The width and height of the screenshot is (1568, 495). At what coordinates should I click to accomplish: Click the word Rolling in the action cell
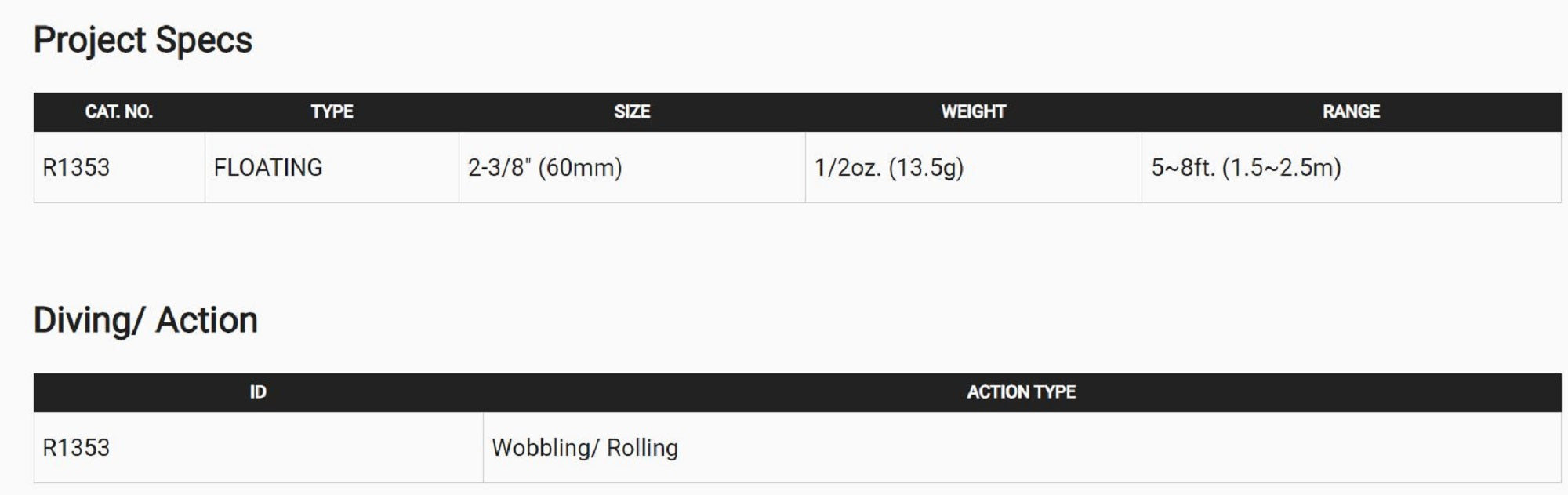(642, 447)
